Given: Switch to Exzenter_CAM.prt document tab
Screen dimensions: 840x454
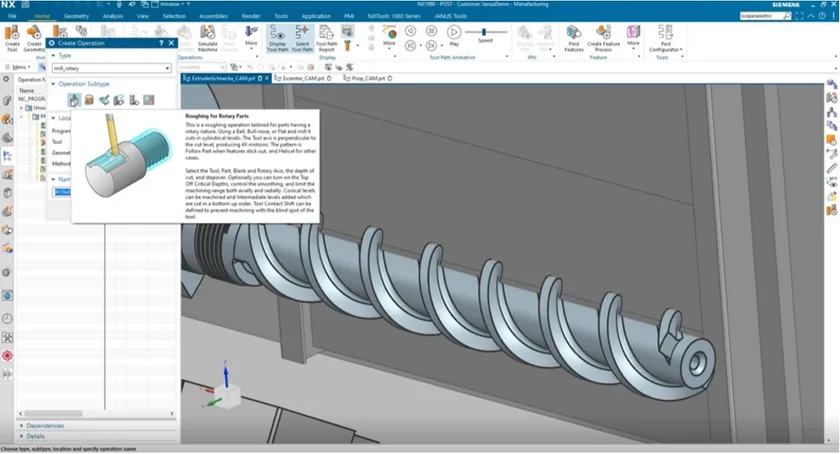Looking at the screenshot, I should pyautogui.click(x=303, y=78).
